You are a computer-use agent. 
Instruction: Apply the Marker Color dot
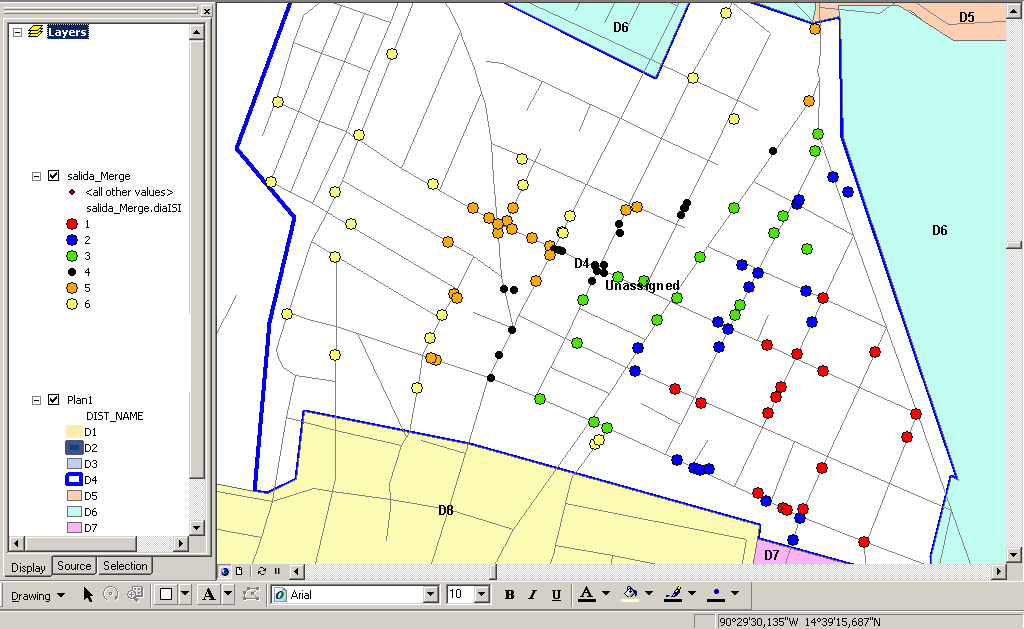(x=716, y=594)
